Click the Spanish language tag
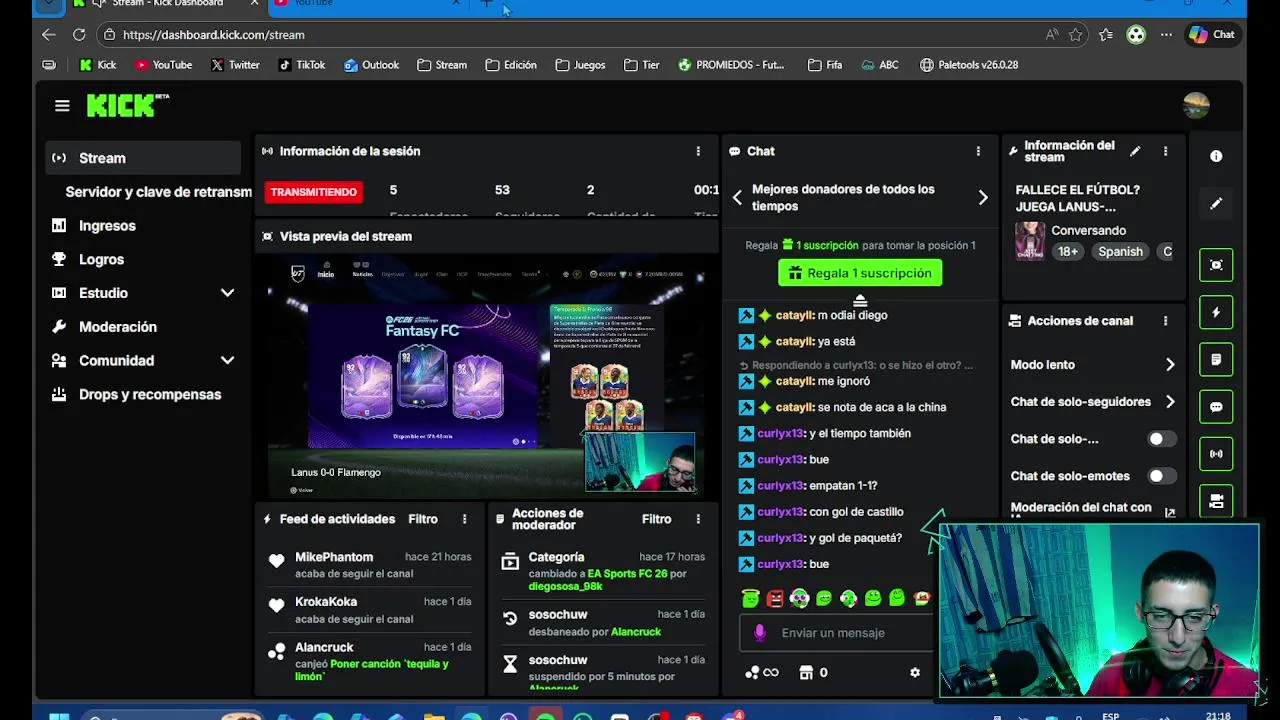This screenshot has width=1280, height=720. (1120, 252)
